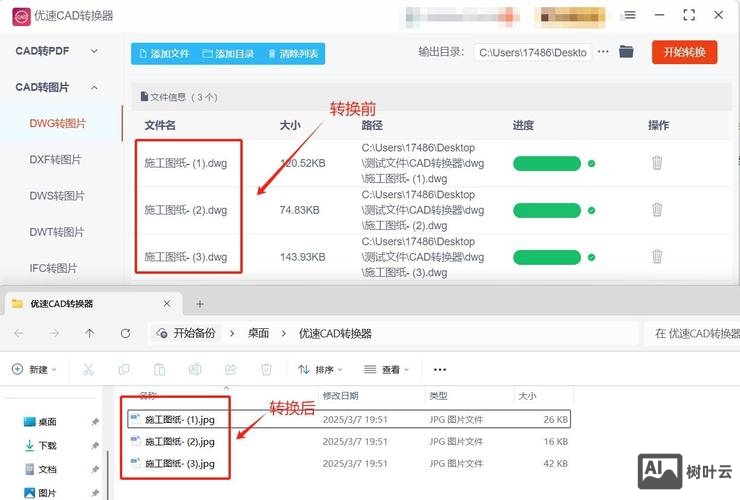Go forward in the Explorer window
The image size is (740, 500).
tap(54, 333)
